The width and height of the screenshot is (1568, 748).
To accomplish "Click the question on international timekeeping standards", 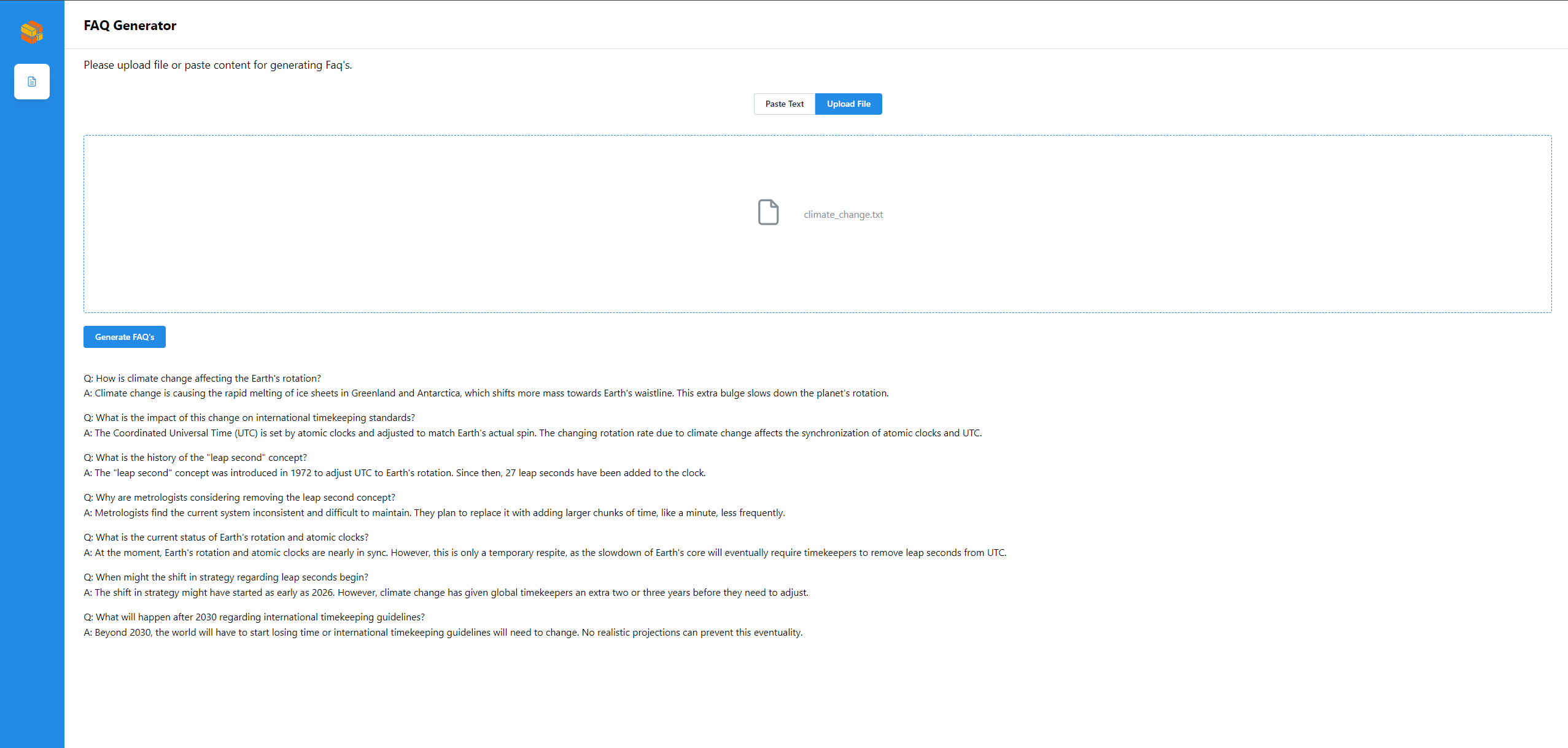I will click(x=249, y=418).
